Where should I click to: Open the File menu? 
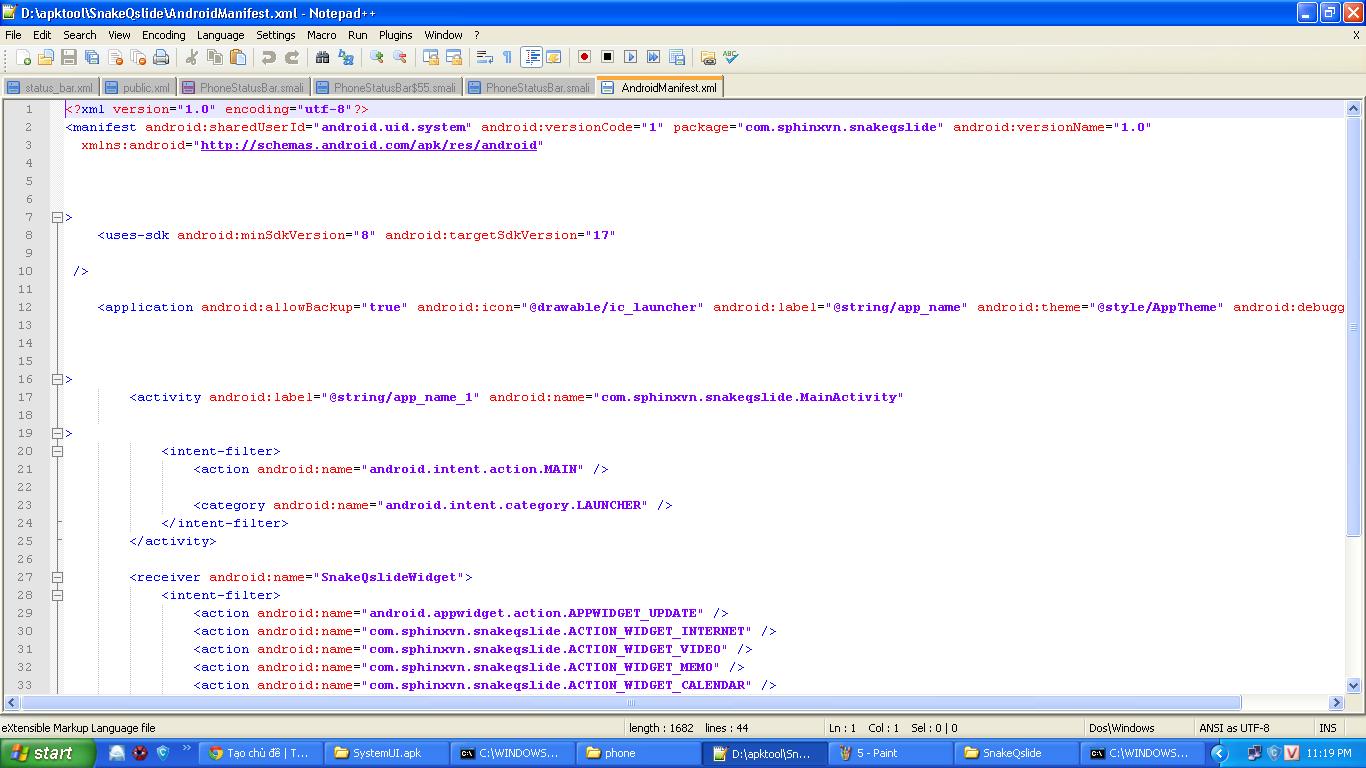(13, 35)
